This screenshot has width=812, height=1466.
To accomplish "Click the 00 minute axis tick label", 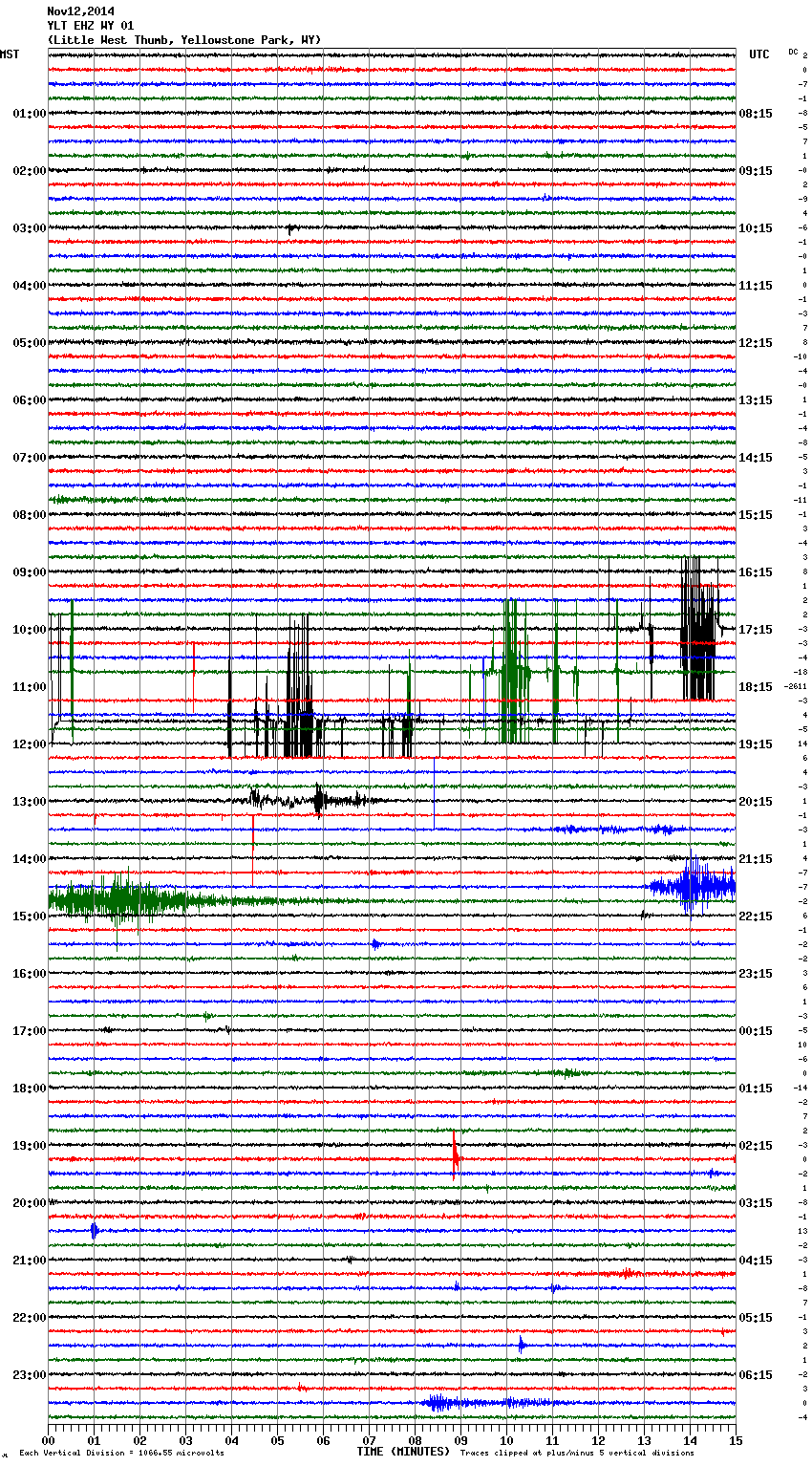I will click(49, 1441).
